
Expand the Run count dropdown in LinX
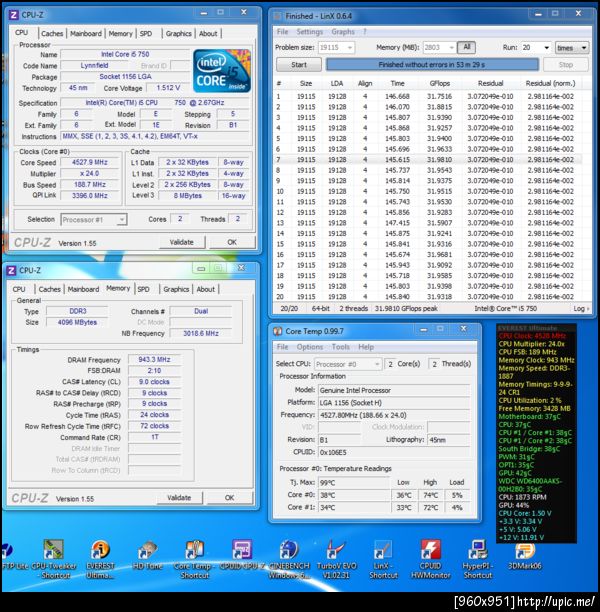pos(547,48)
